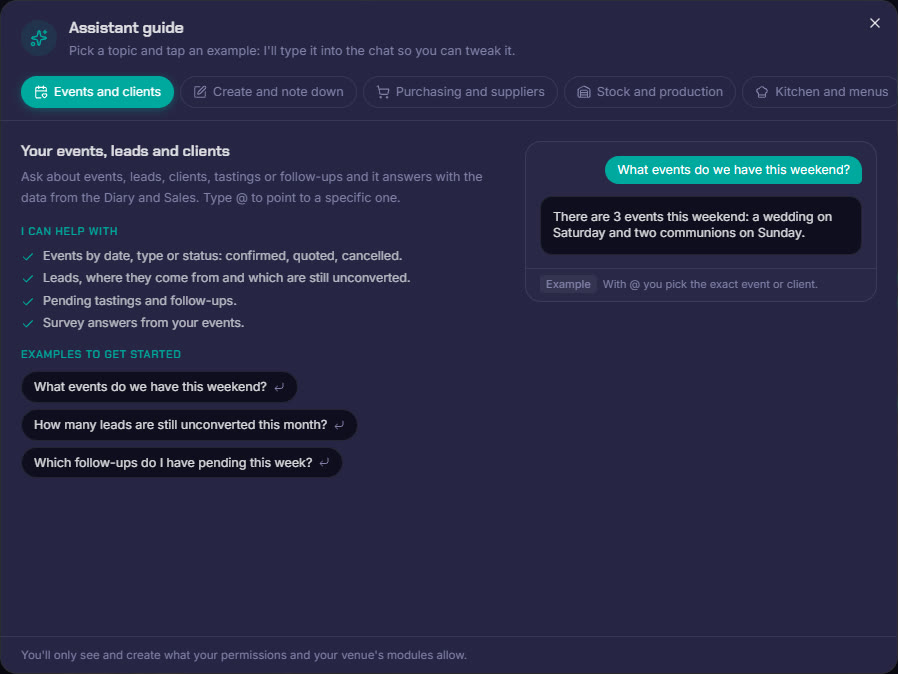Click checkmark beside 'Survey answers from your events'

[27, 324]
